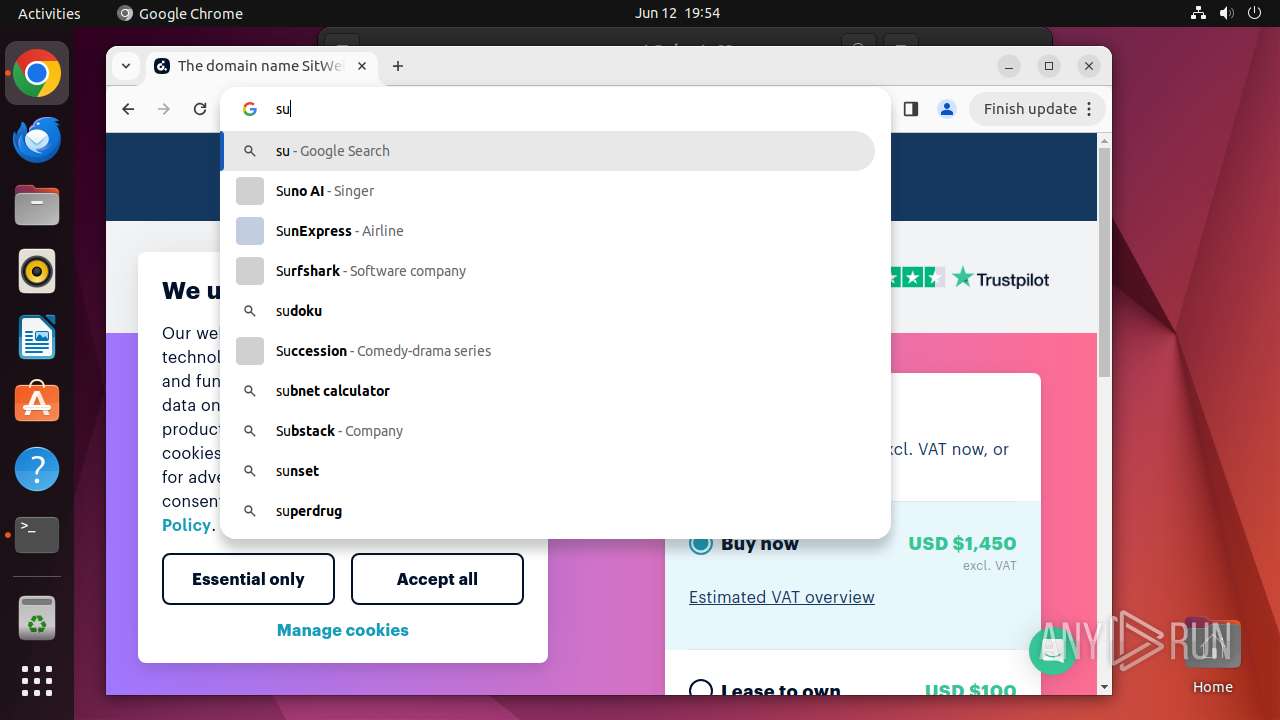Open Ubuntu Software store icon
The image size is (1280, 720).
37,403
